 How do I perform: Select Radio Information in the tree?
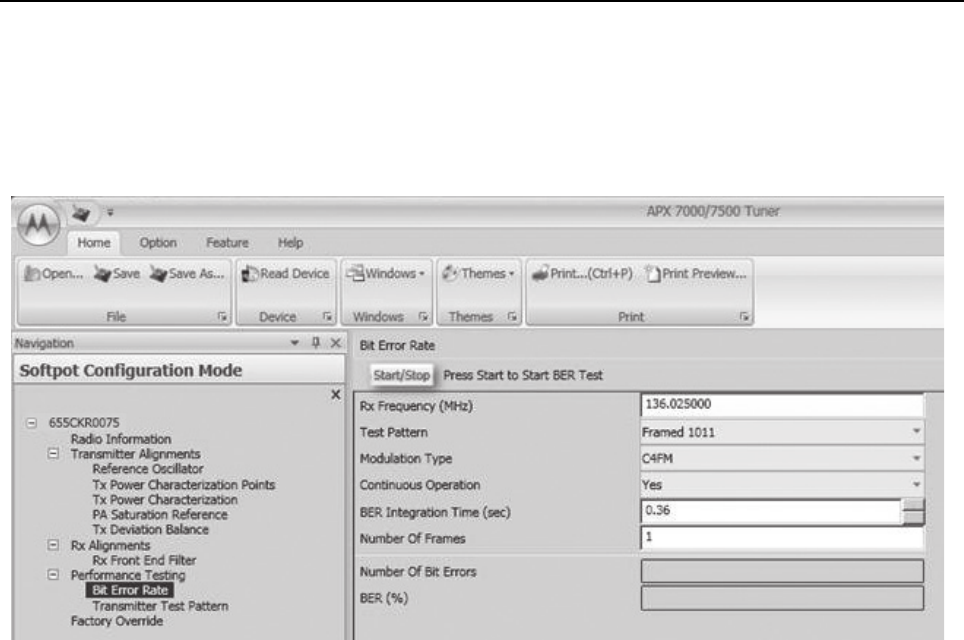(x=121, y=439)
